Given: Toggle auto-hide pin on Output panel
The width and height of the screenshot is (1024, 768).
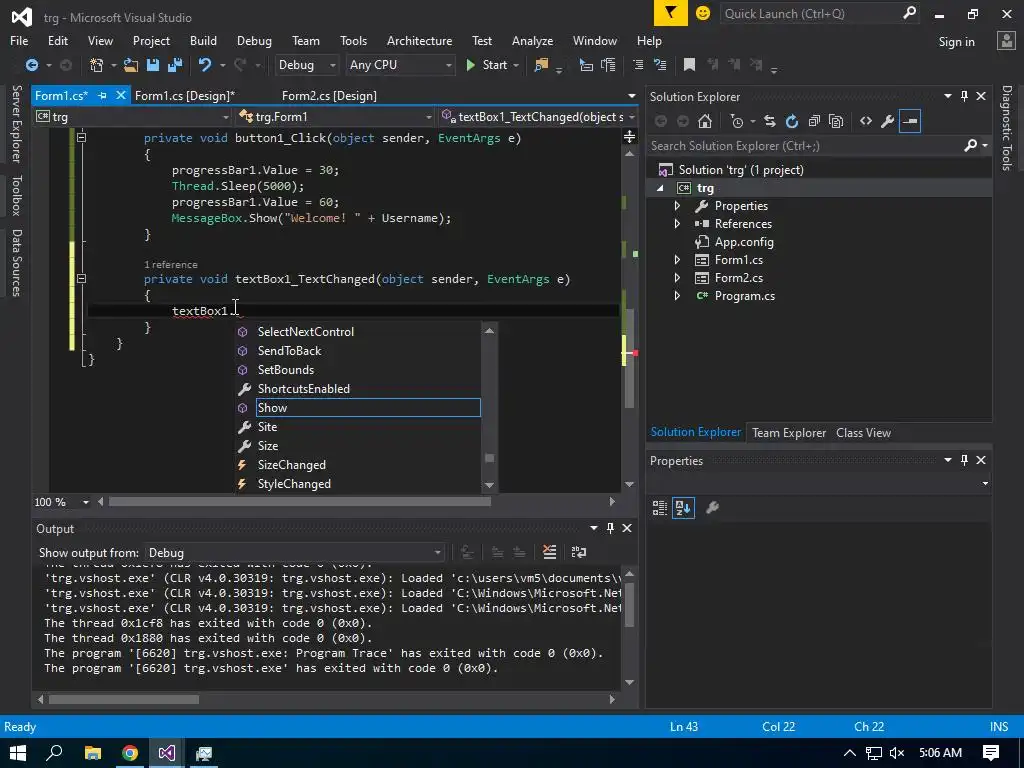Looking at the screenshot, I should click(610, 528).
